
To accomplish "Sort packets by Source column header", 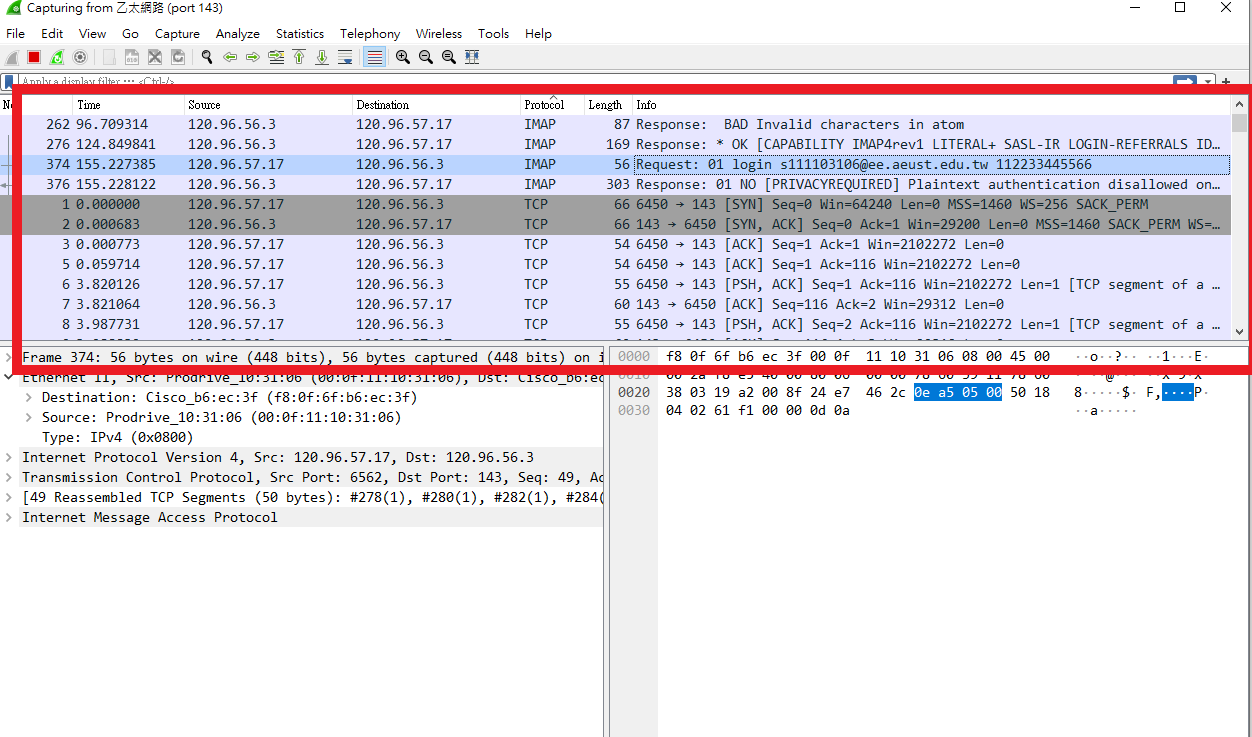I will coord(204,105).
